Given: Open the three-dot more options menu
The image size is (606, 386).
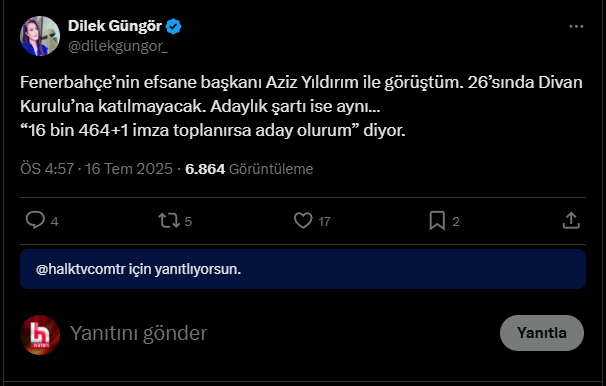Looking at the screenshot, I should (x=576, y=26).
